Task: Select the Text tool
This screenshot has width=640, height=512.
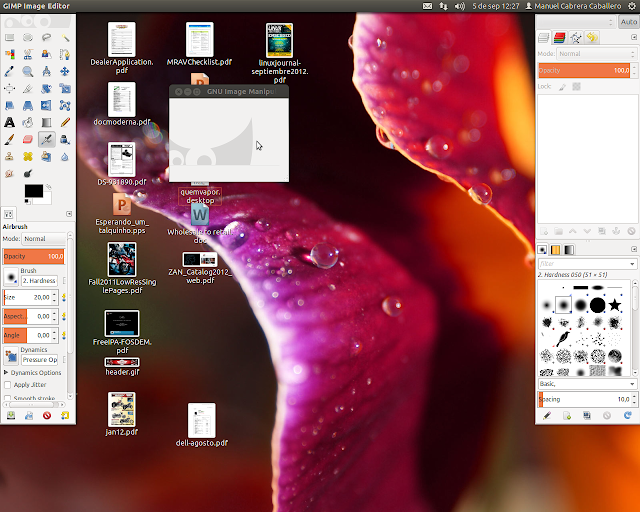Action: pos(9,122)
